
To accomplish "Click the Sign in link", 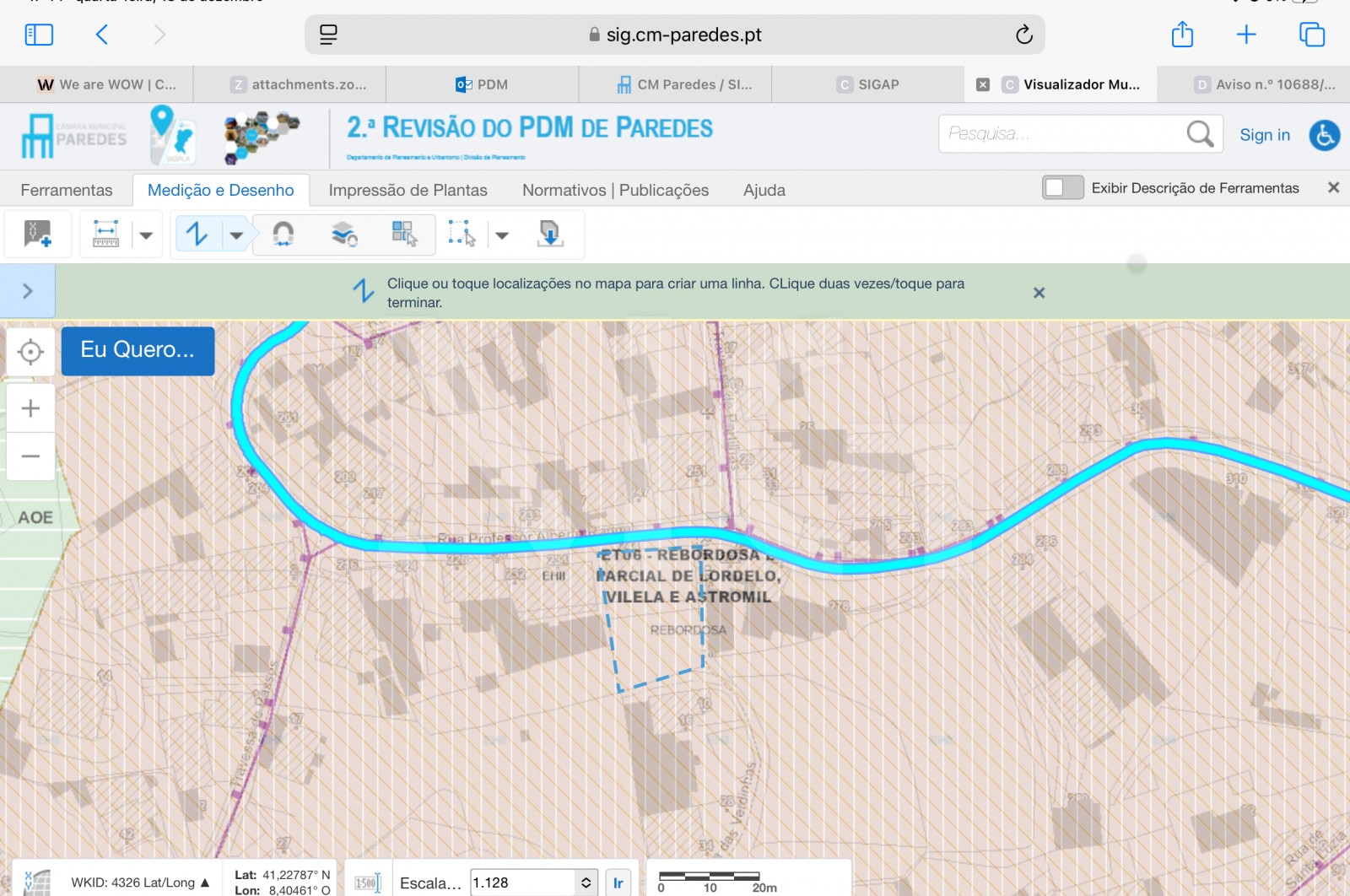I will (x=1264, y=133).
